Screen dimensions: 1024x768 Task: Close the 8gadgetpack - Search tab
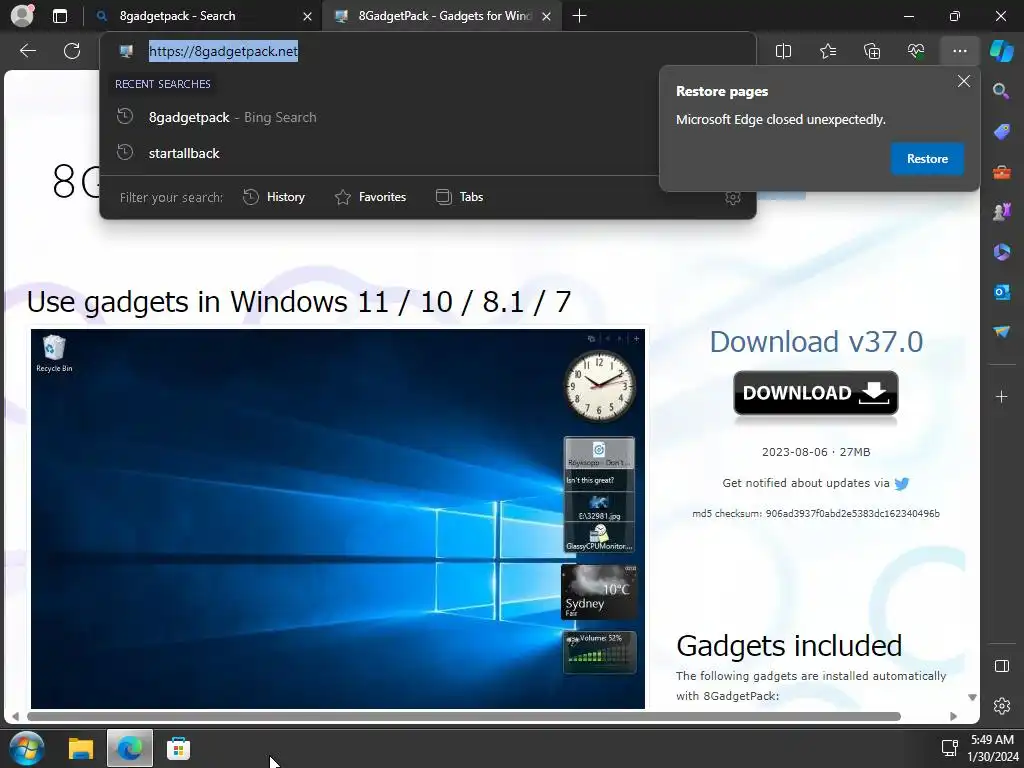click(x=307, y=16)
